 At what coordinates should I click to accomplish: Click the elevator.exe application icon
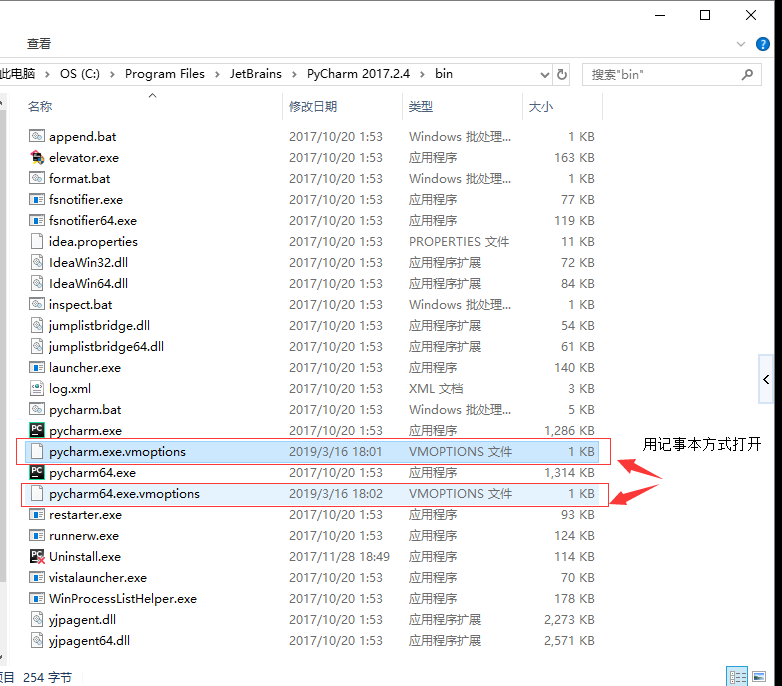click(37, 157)
